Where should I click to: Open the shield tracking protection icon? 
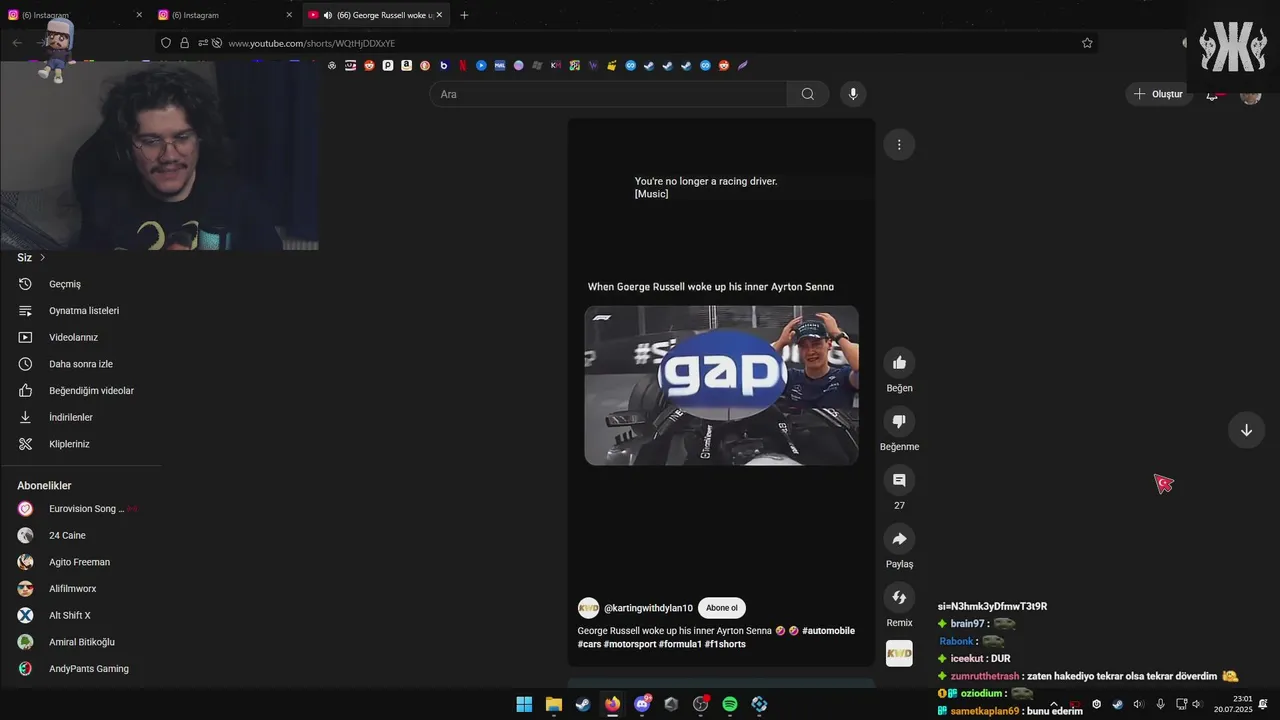(166, 43)
